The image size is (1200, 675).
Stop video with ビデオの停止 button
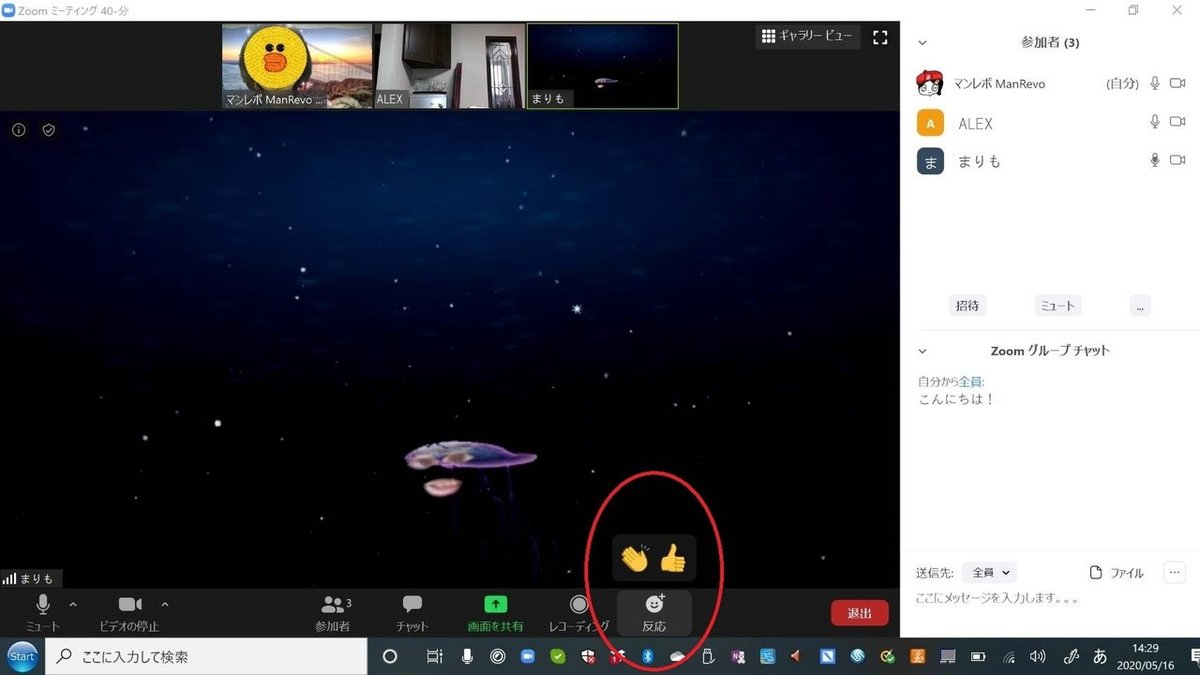click(129, 612)
